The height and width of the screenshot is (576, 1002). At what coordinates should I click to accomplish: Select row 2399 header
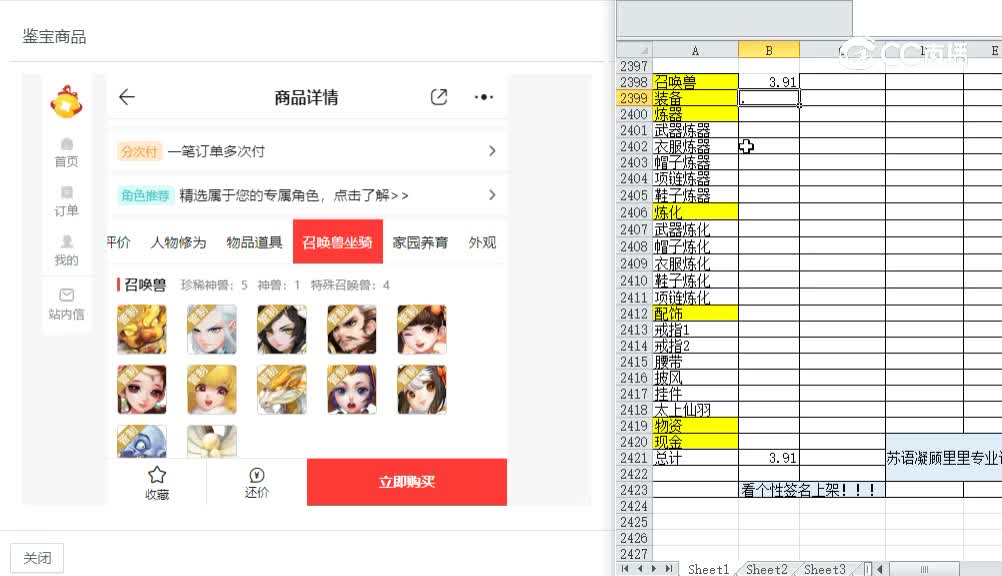(635, 98)
